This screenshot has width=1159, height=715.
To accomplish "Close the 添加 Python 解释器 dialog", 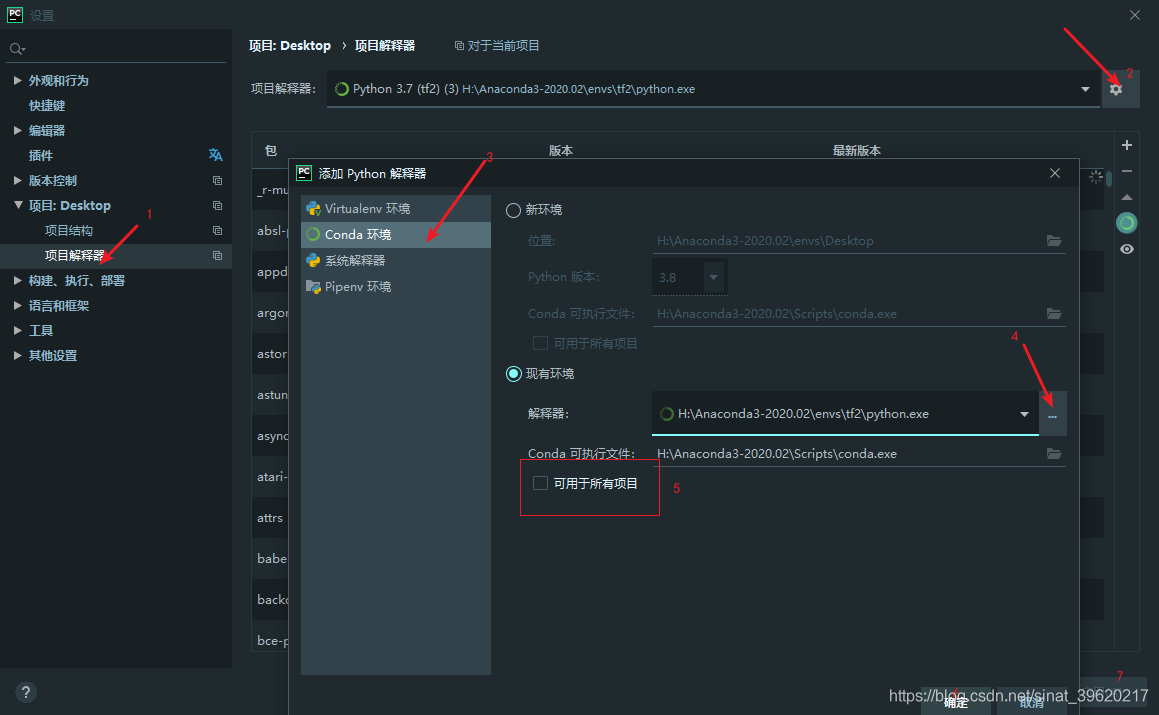I will [1055, 173].
